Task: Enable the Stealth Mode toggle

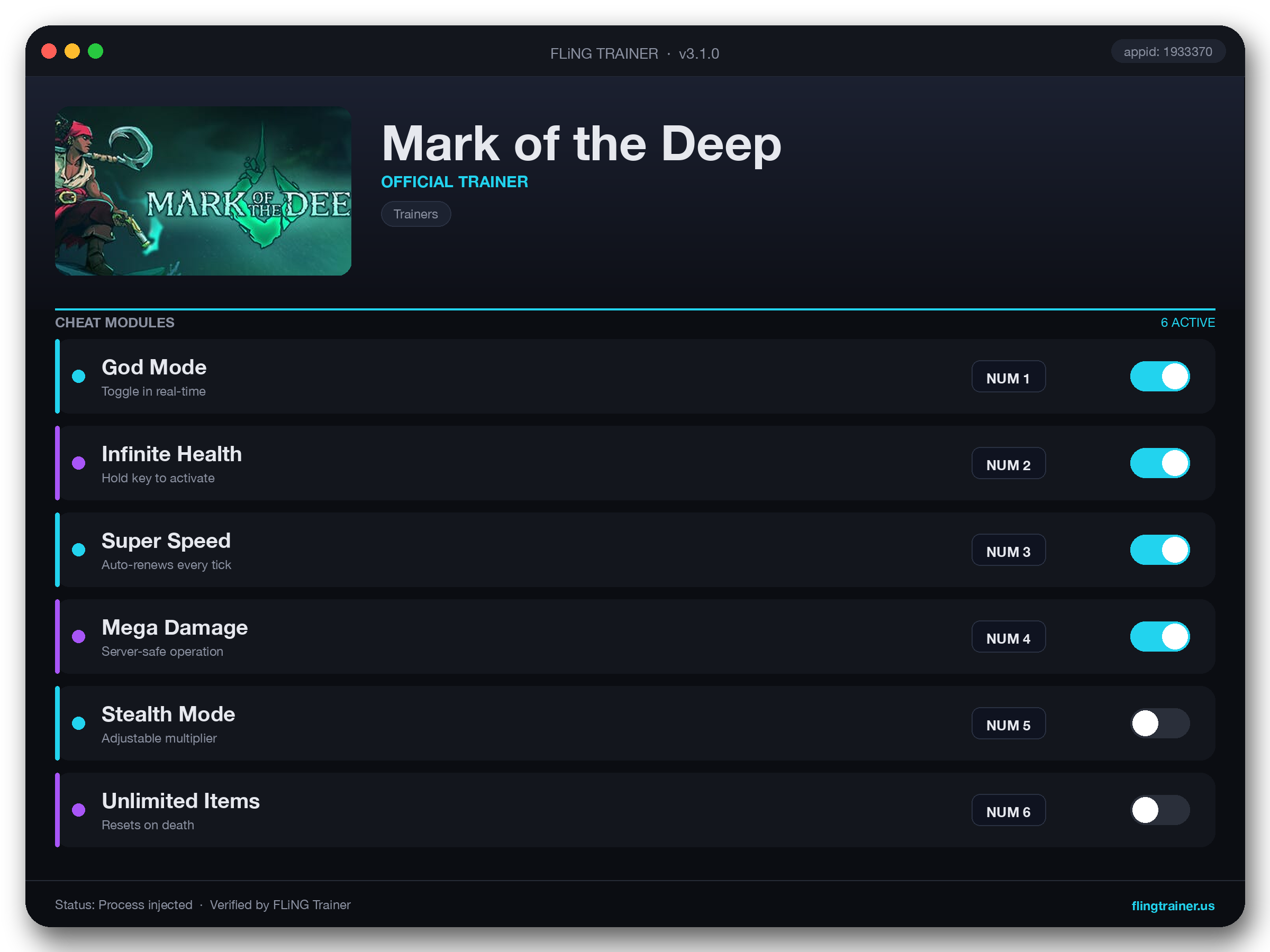Action: click(x=1160, y=723)
